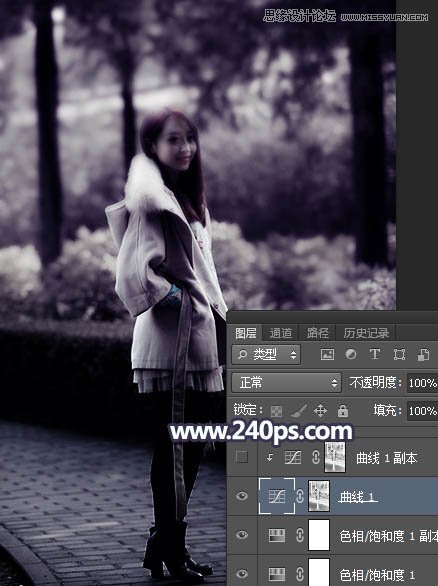Toggle mask link on 色相/饱和度 1 副本
The height and width of the screenshot is (586, 438).
pos(300,535)
